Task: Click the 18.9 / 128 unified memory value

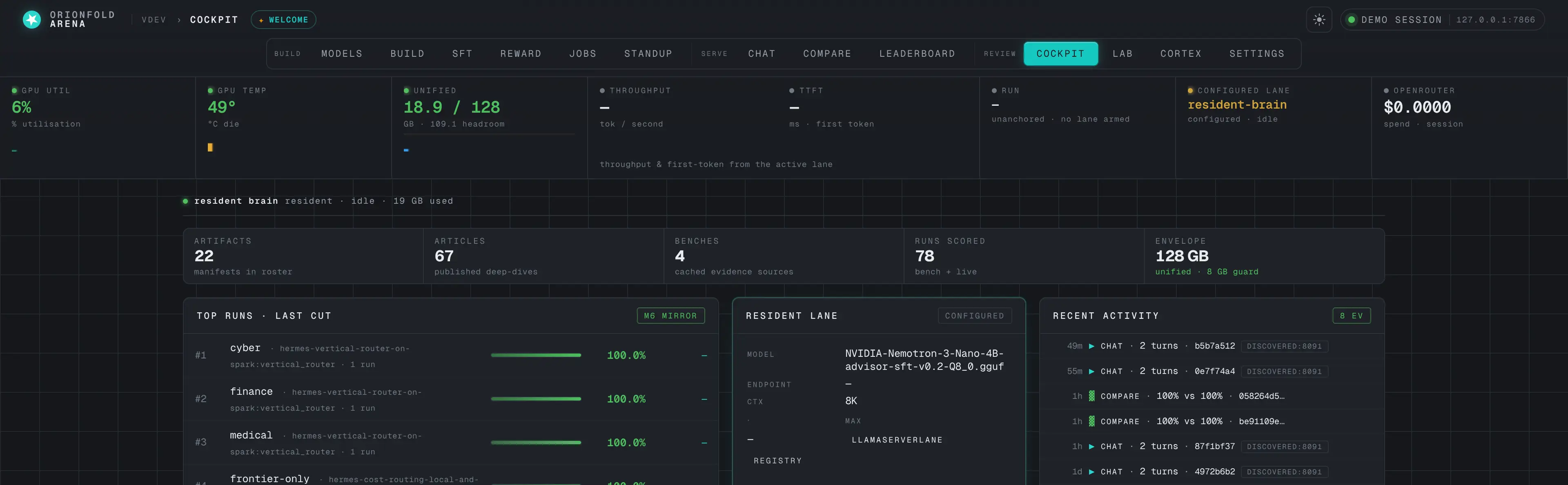Action: [x=452, y=108]
